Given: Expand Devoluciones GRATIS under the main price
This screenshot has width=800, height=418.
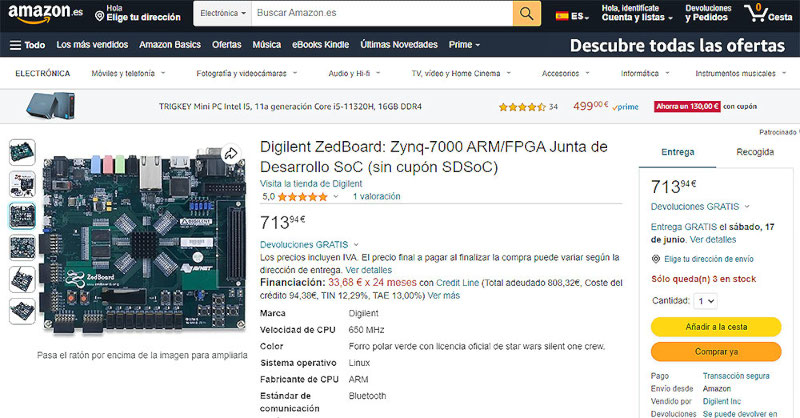Looking at the screenshot, I should [x=309, y=244].
